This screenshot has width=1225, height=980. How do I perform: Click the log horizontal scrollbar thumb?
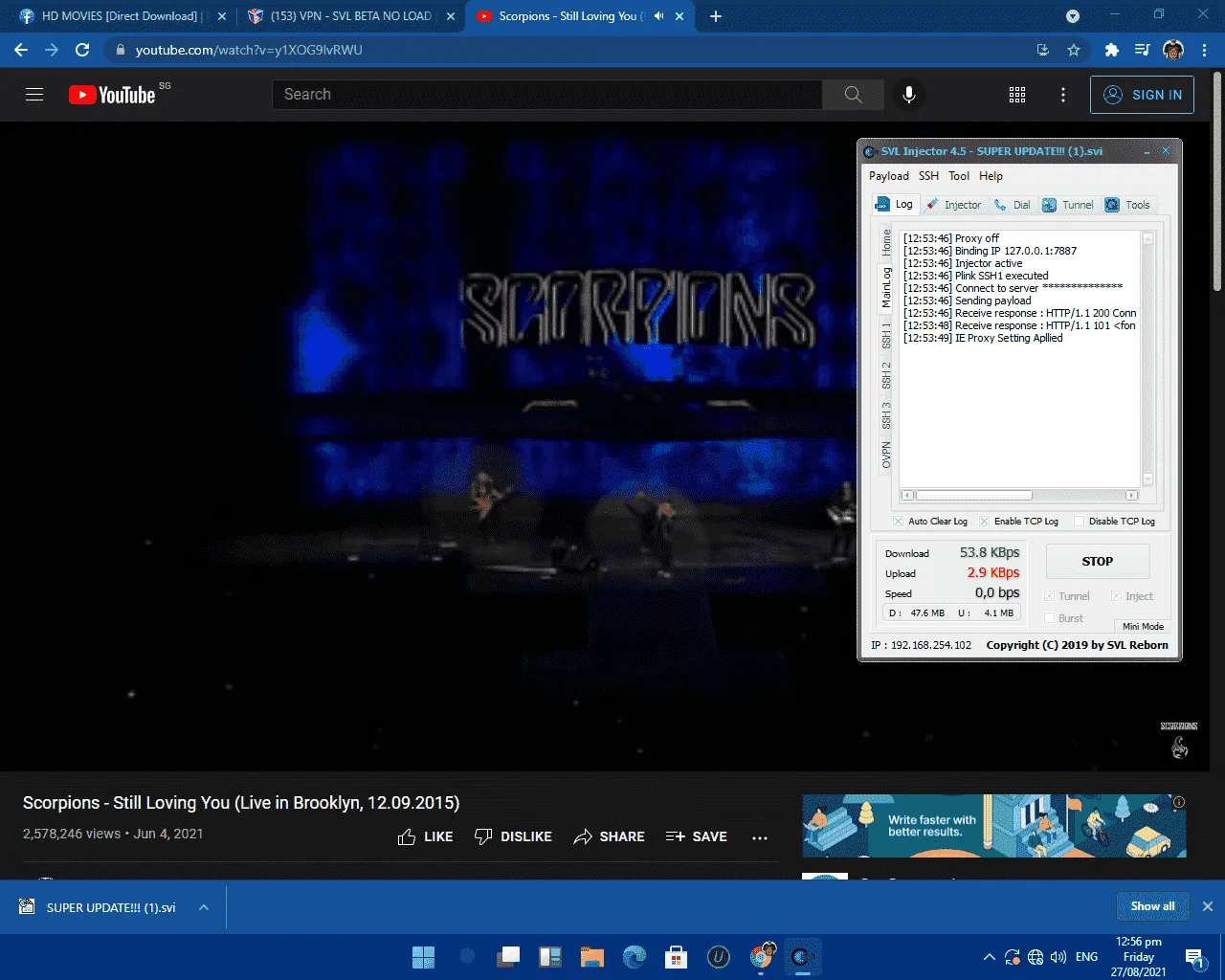[x=973, y=496]
